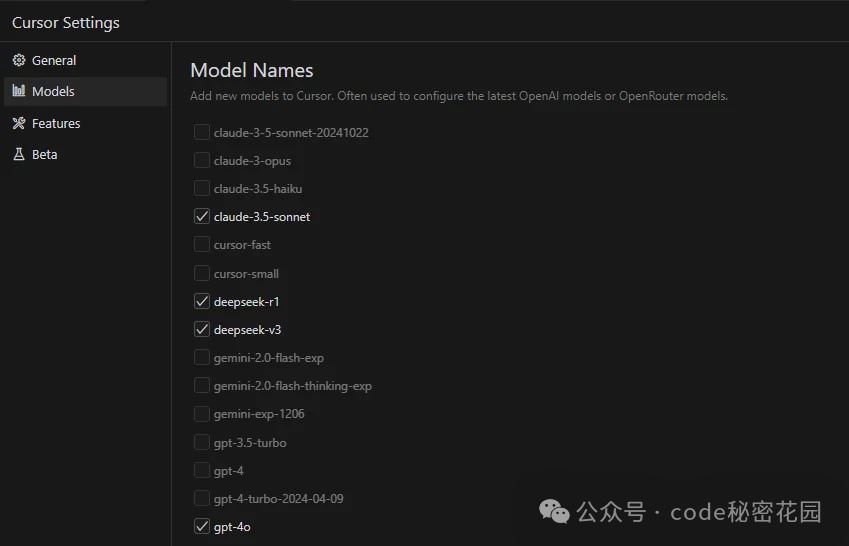Viewport: 849px width, 546px height.
Task: Enable the claude-3-5-sonnet-20241022 model checkbox
Action: click(202, 132)
